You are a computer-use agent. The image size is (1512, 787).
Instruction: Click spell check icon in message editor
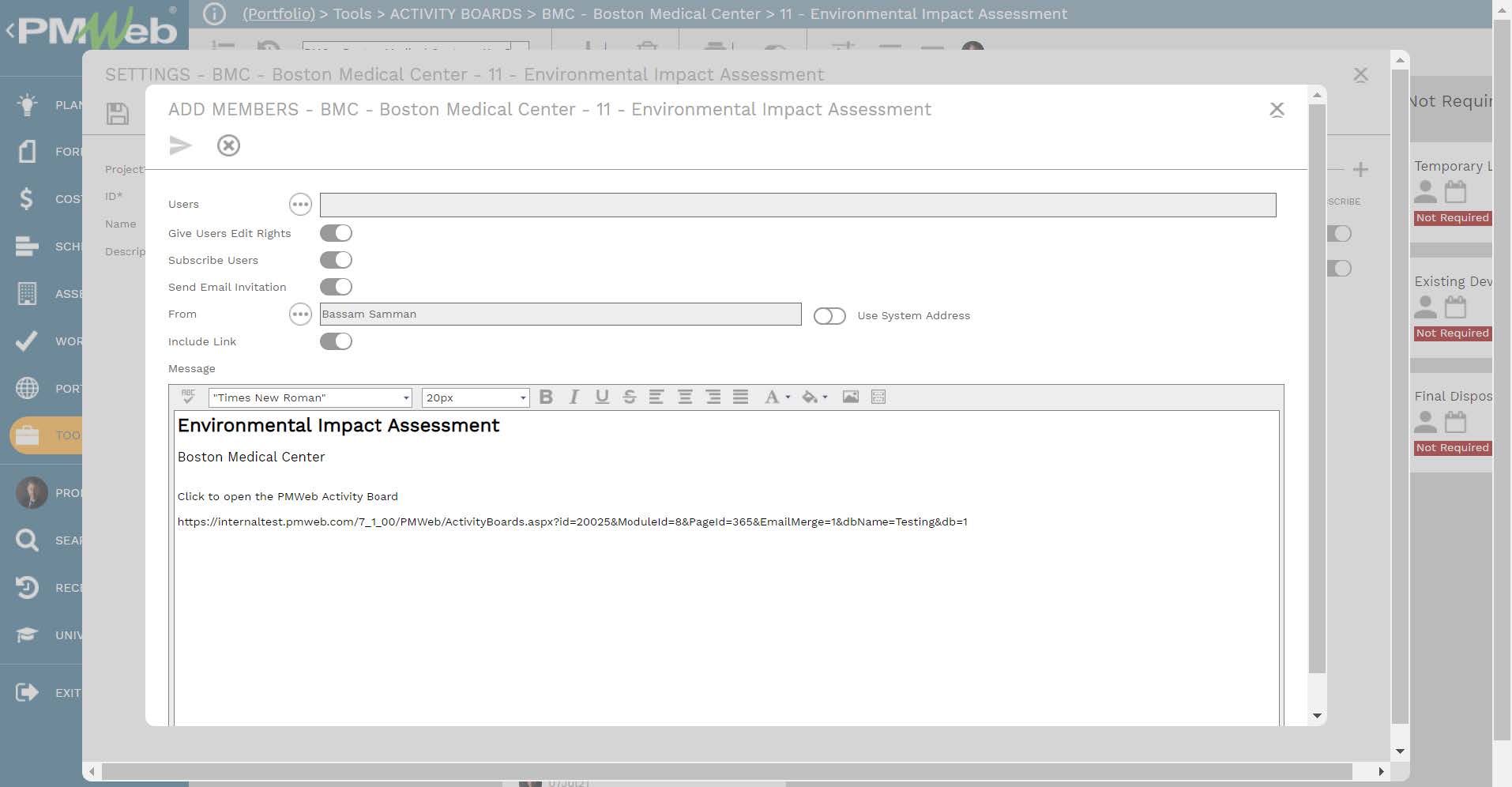point(188,397)
